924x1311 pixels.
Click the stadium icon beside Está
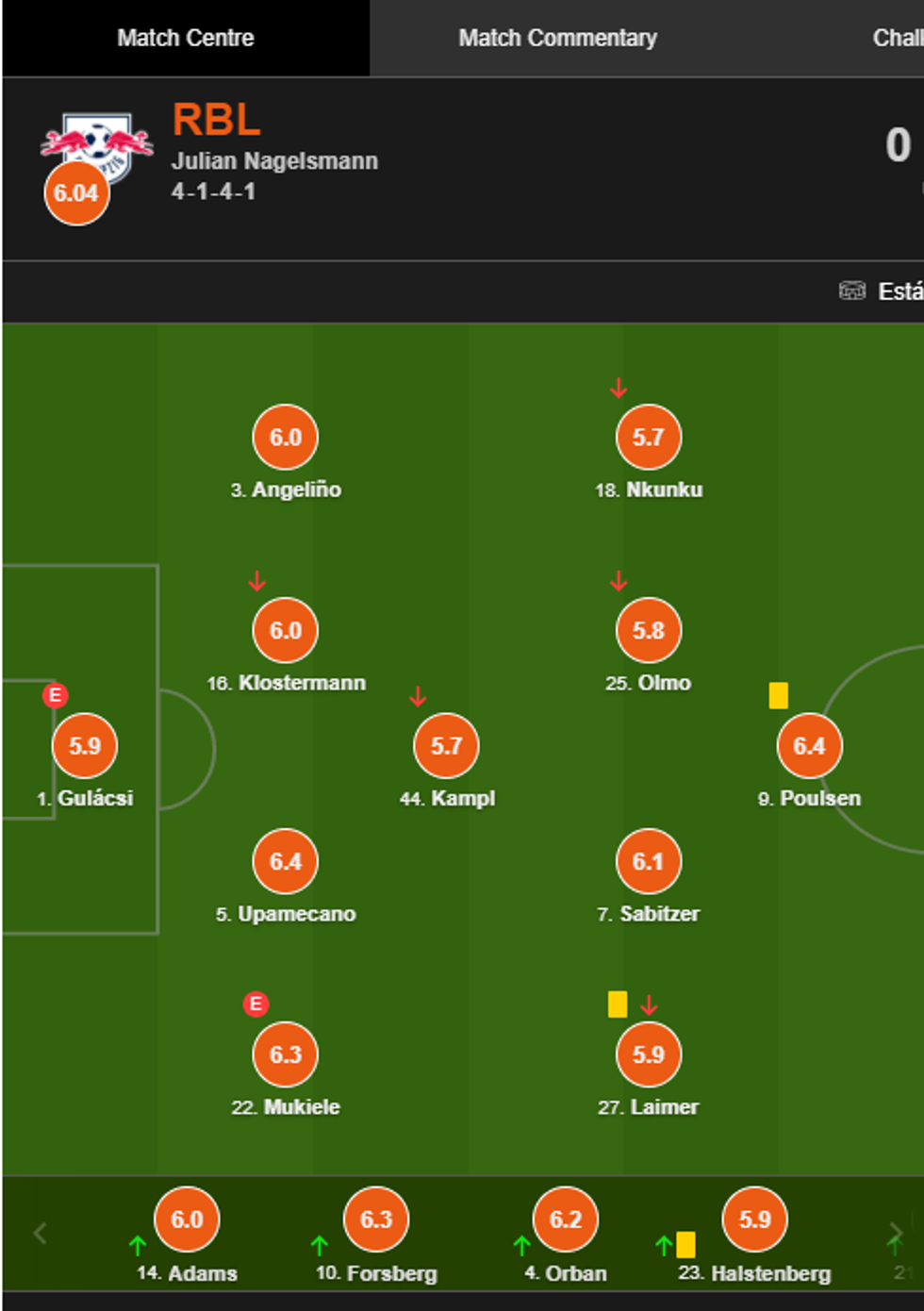(851, 290)
